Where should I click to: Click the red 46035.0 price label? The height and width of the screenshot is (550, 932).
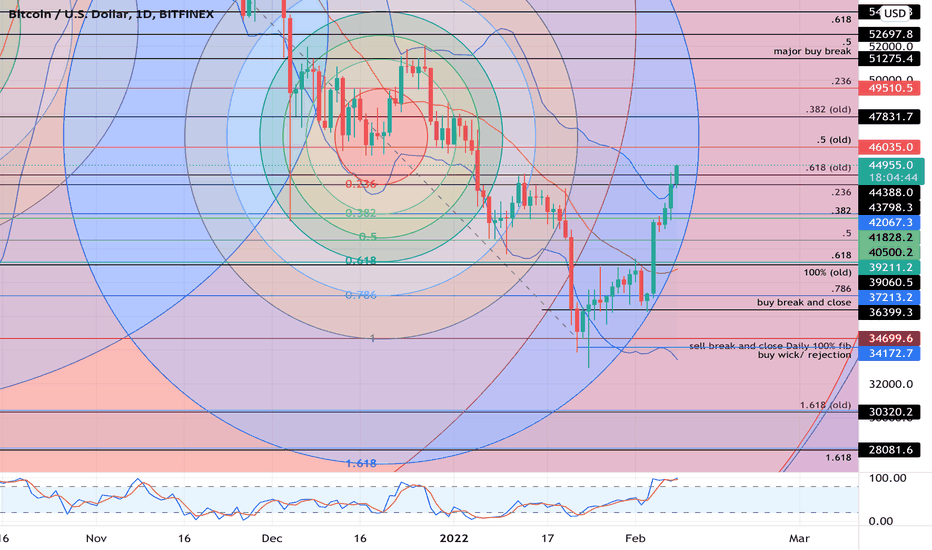[x=890, y=147]
